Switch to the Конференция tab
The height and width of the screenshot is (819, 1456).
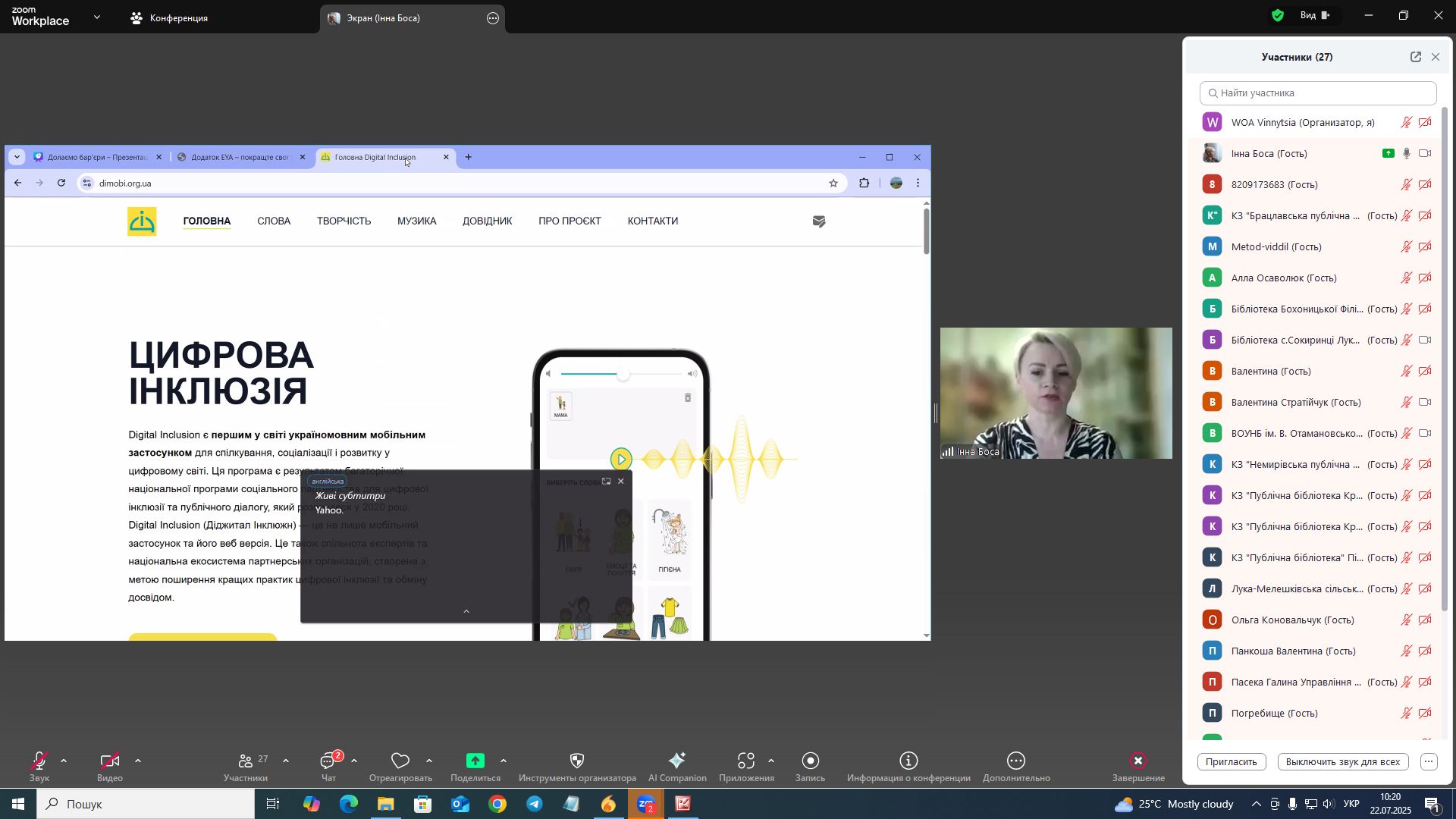[169, 18]
